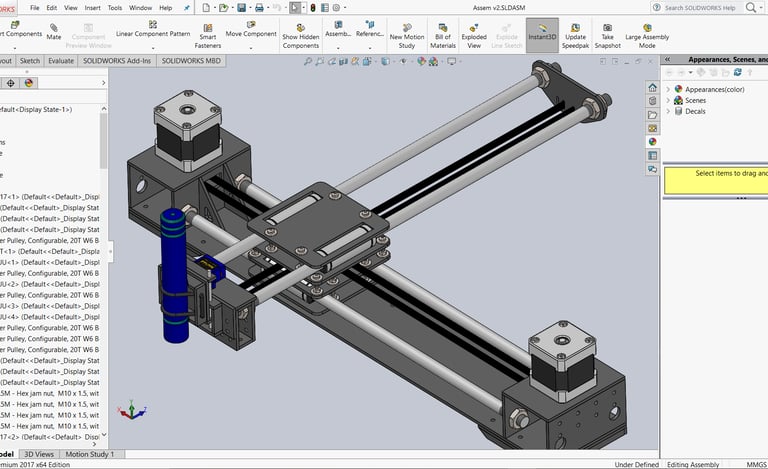
Task: Open the MMGS units menu
Action: coord(756,464)
